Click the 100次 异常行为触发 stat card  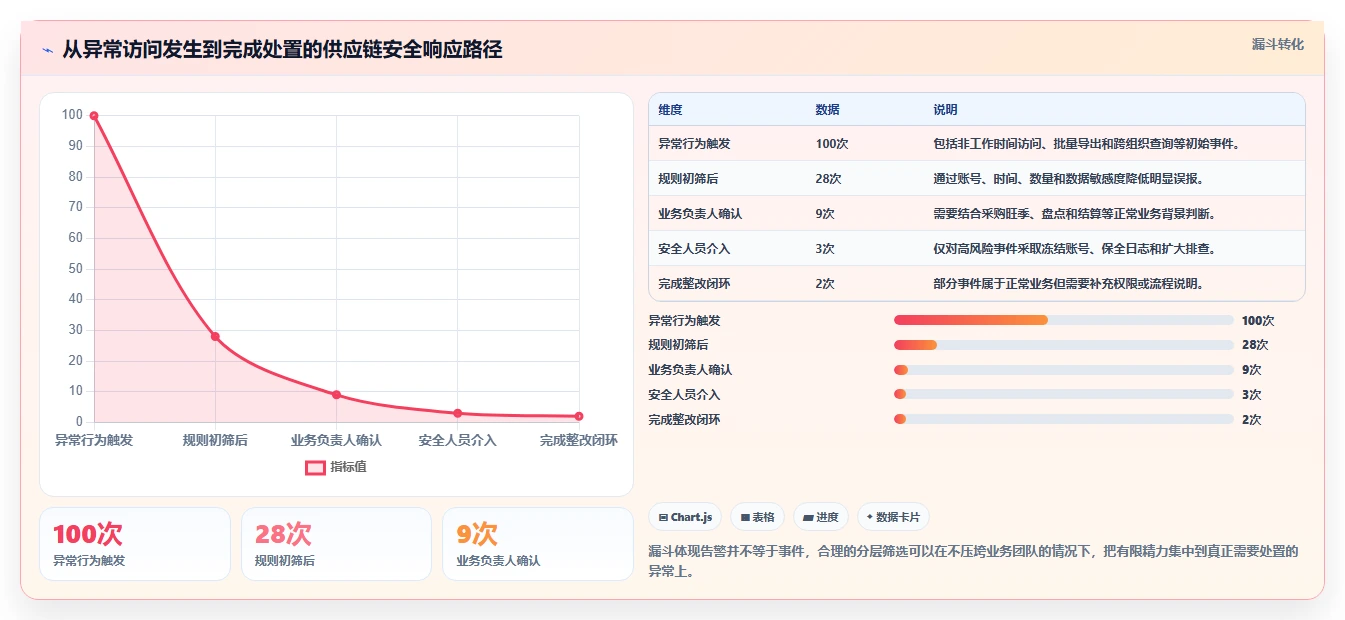[x=135, y=544]
